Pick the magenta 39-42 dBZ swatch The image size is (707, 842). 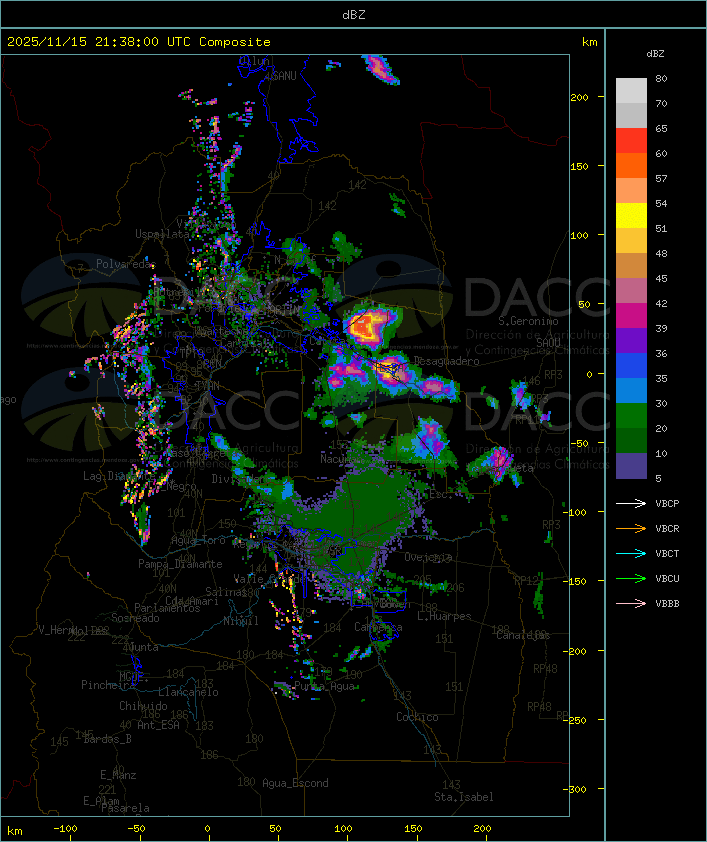tap(631, 315)
